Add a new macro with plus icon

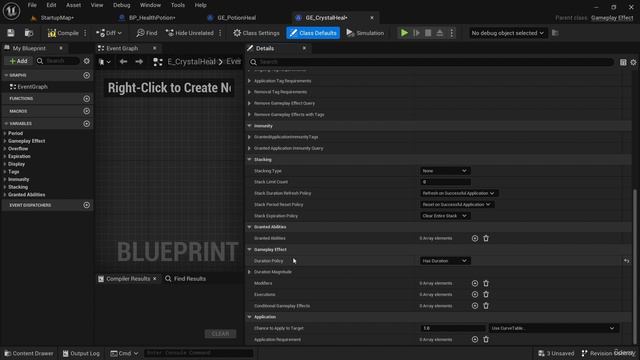87,111
